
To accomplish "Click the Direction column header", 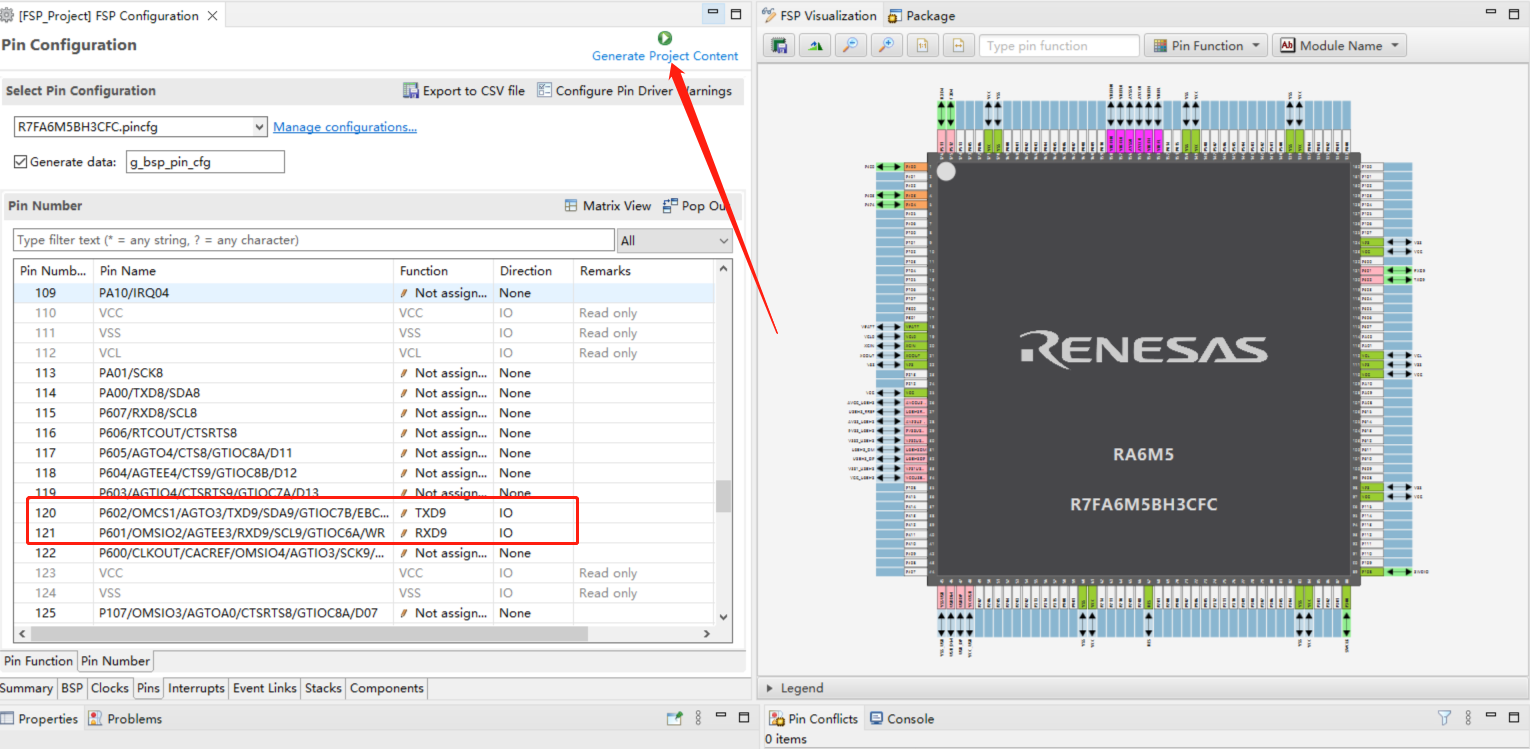I will coord(534,271).
